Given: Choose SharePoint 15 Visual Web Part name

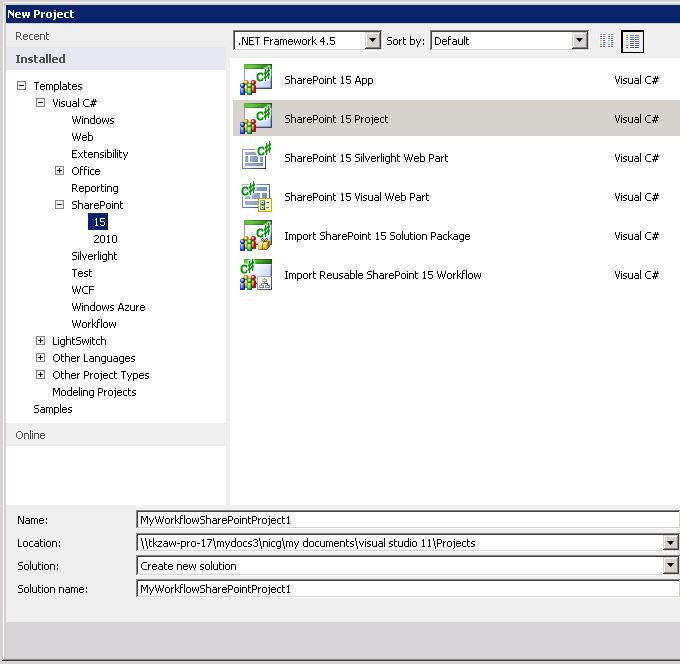Looking at the screenshot, I should click(356, 197).
